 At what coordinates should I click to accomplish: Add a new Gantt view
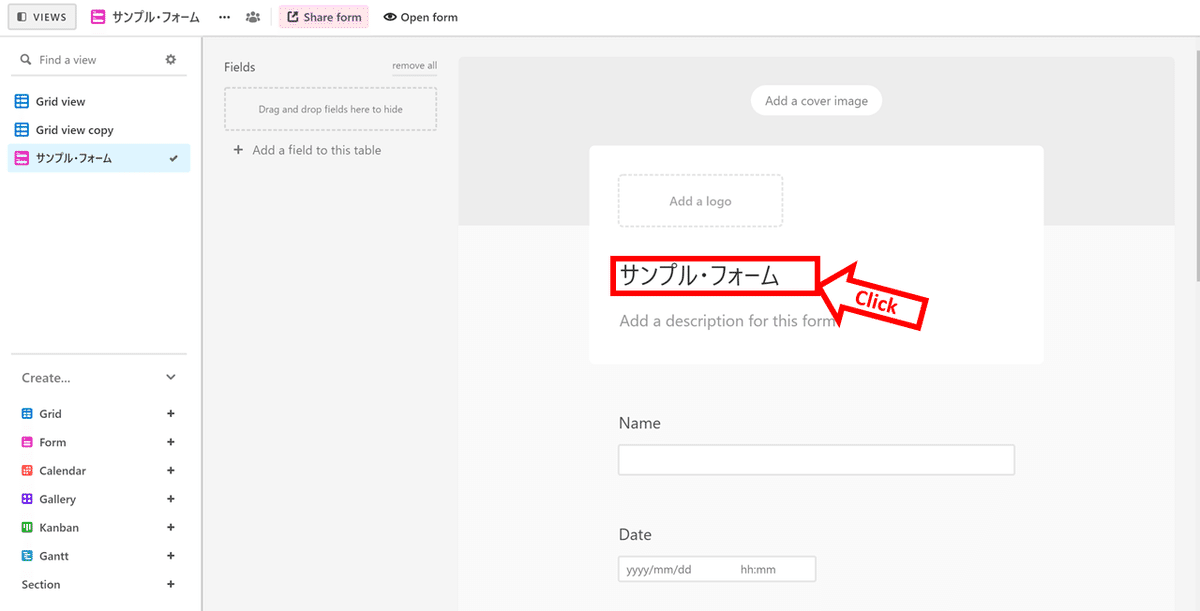click(170, 556)
